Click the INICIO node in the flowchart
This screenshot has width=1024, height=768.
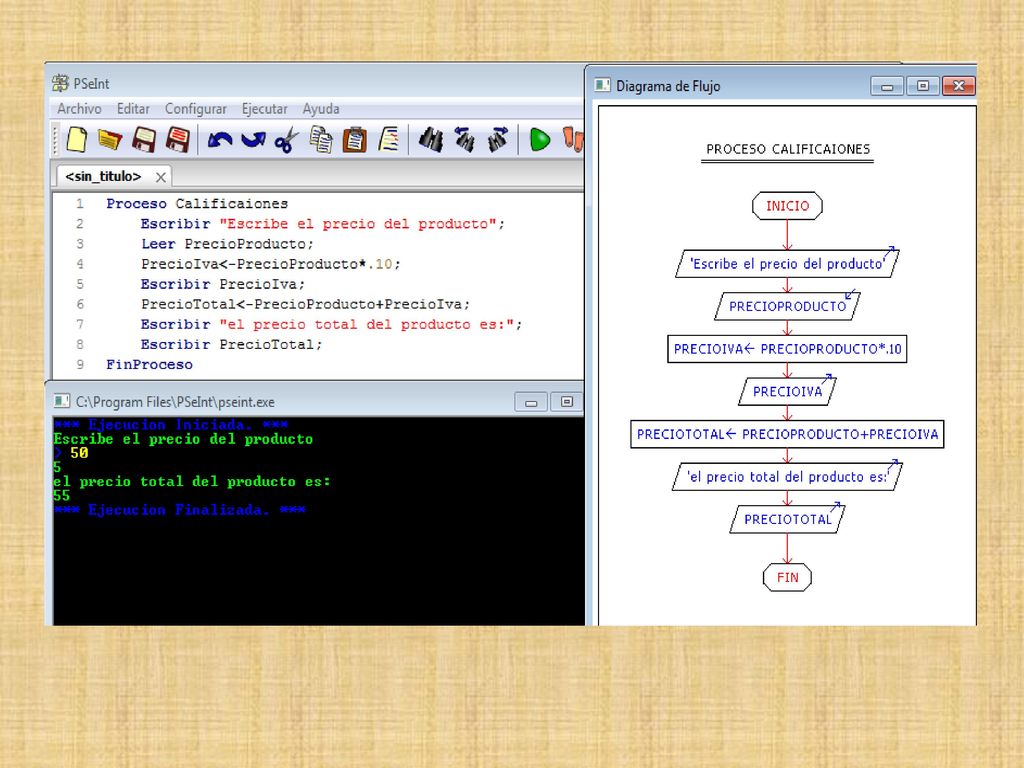coord(788,206)
